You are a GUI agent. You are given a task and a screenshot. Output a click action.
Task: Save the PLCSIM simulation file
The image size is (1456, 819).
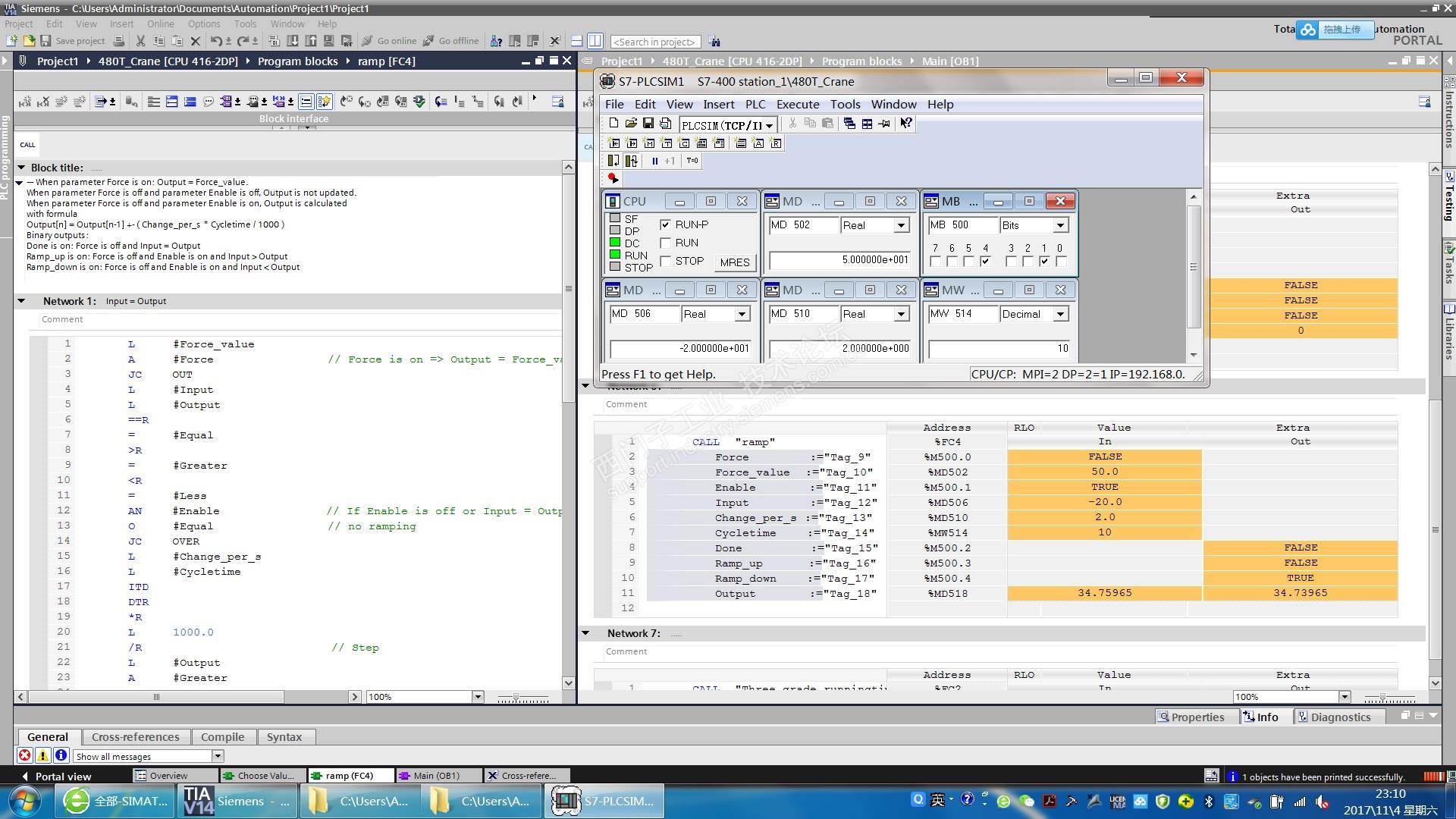[648, 124]
